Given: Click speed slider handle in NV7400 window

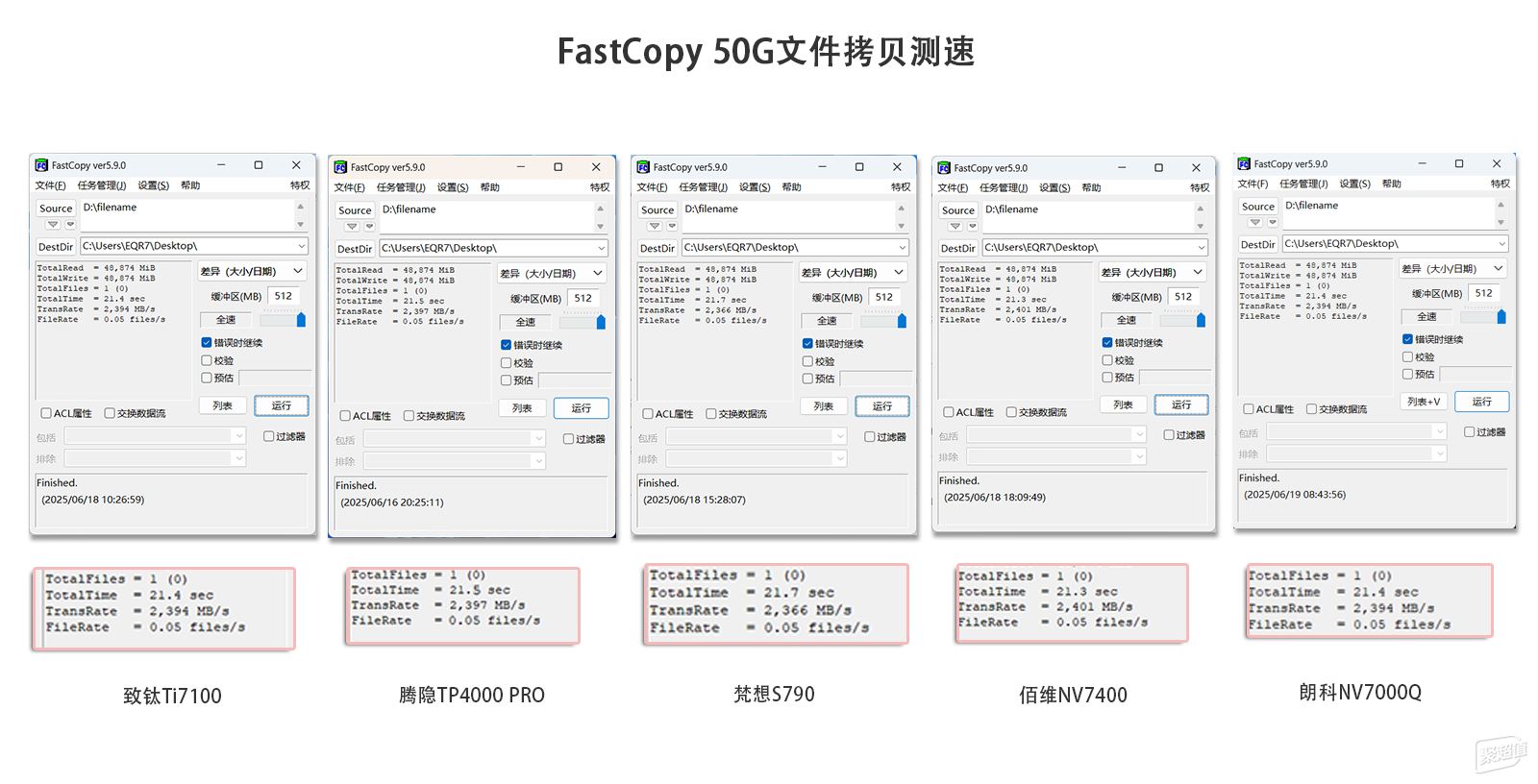Looking at the screenshot, I should click(1201, 320).
